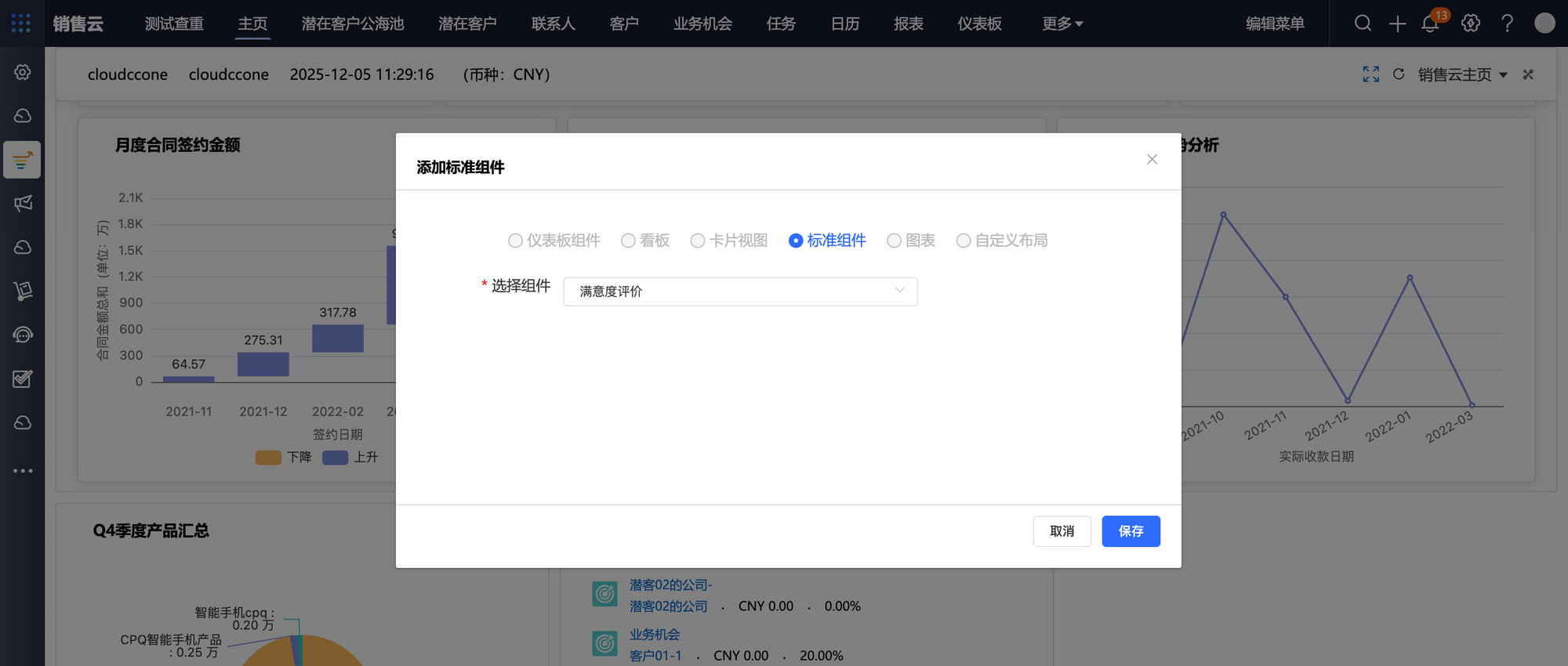Select the 仪表板组件 radio option
The image size is (1568, 666).
coord(515,241)
